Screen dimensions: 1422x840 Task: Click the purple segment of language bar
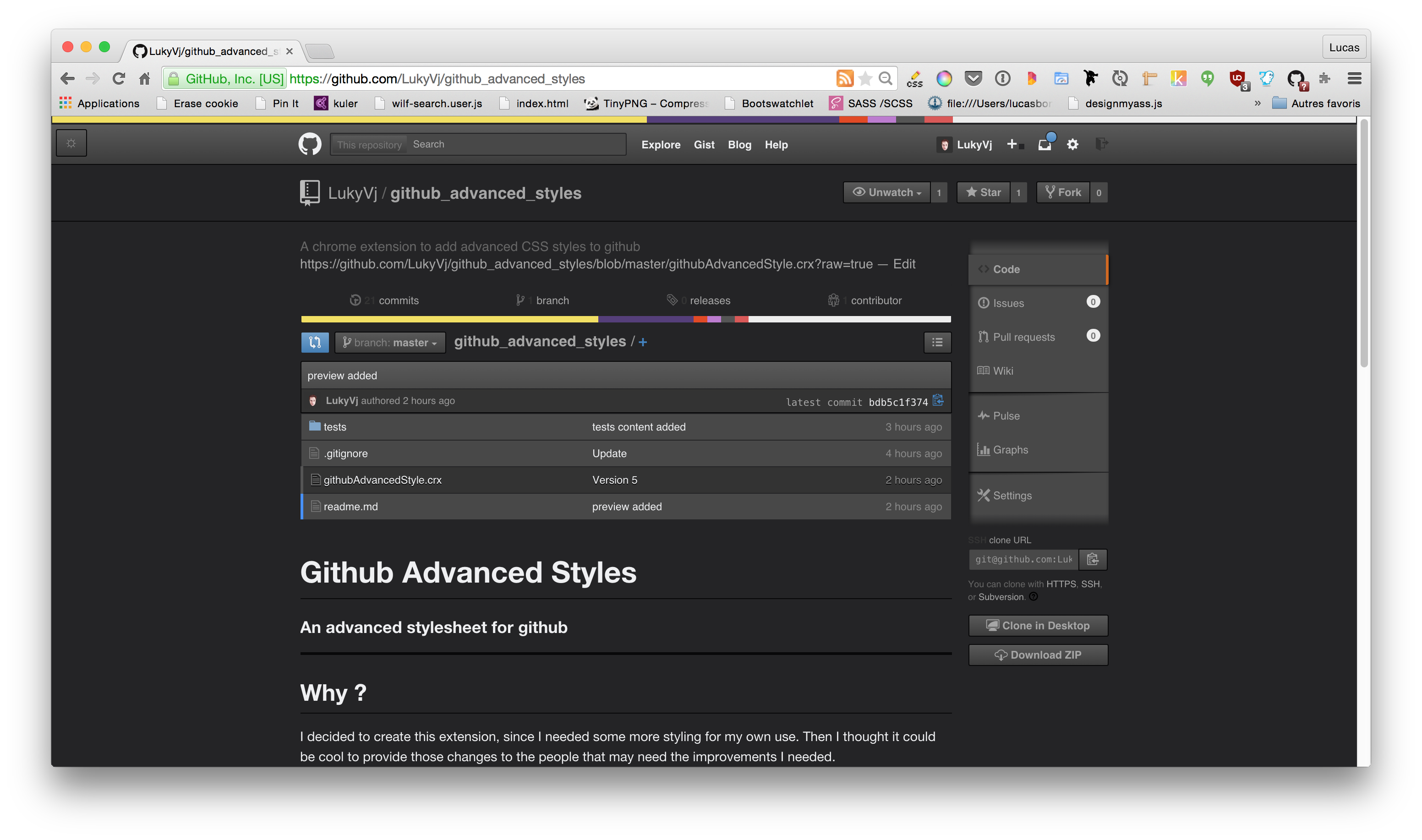coord(646,319)
